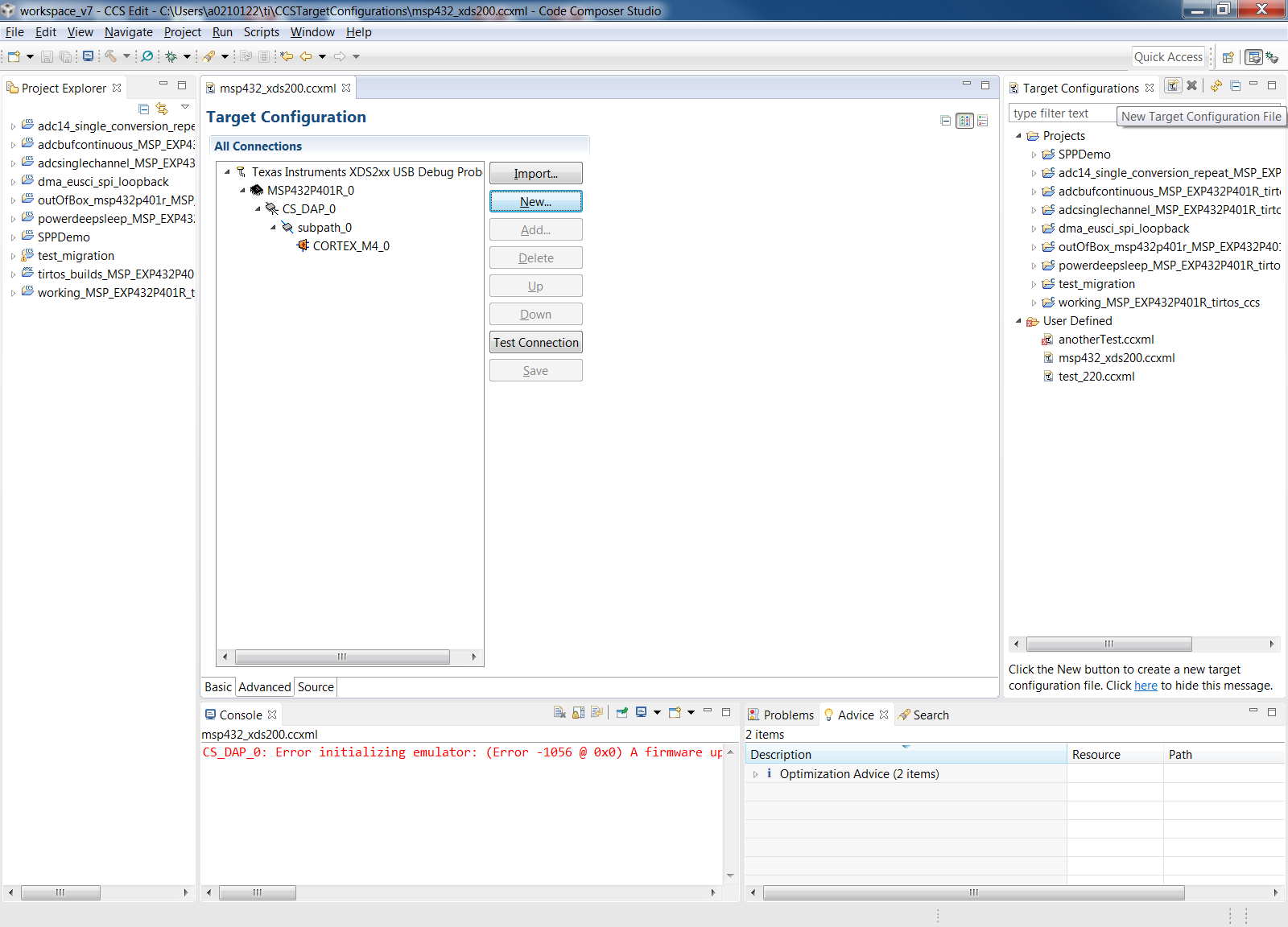Toggle the console Word Wrap icon
Viewport: 1288px width, 927px height.
click(x=597, y=712)
